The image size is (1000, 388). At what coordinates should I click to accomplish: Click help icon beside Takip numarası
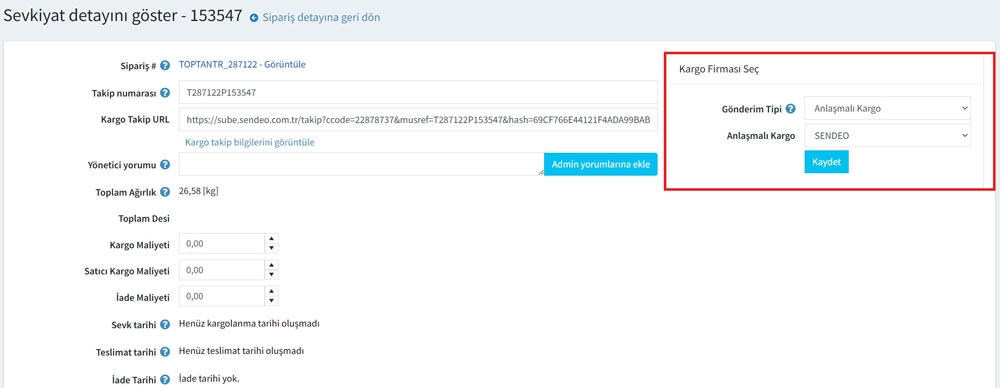tap(165, 93)
